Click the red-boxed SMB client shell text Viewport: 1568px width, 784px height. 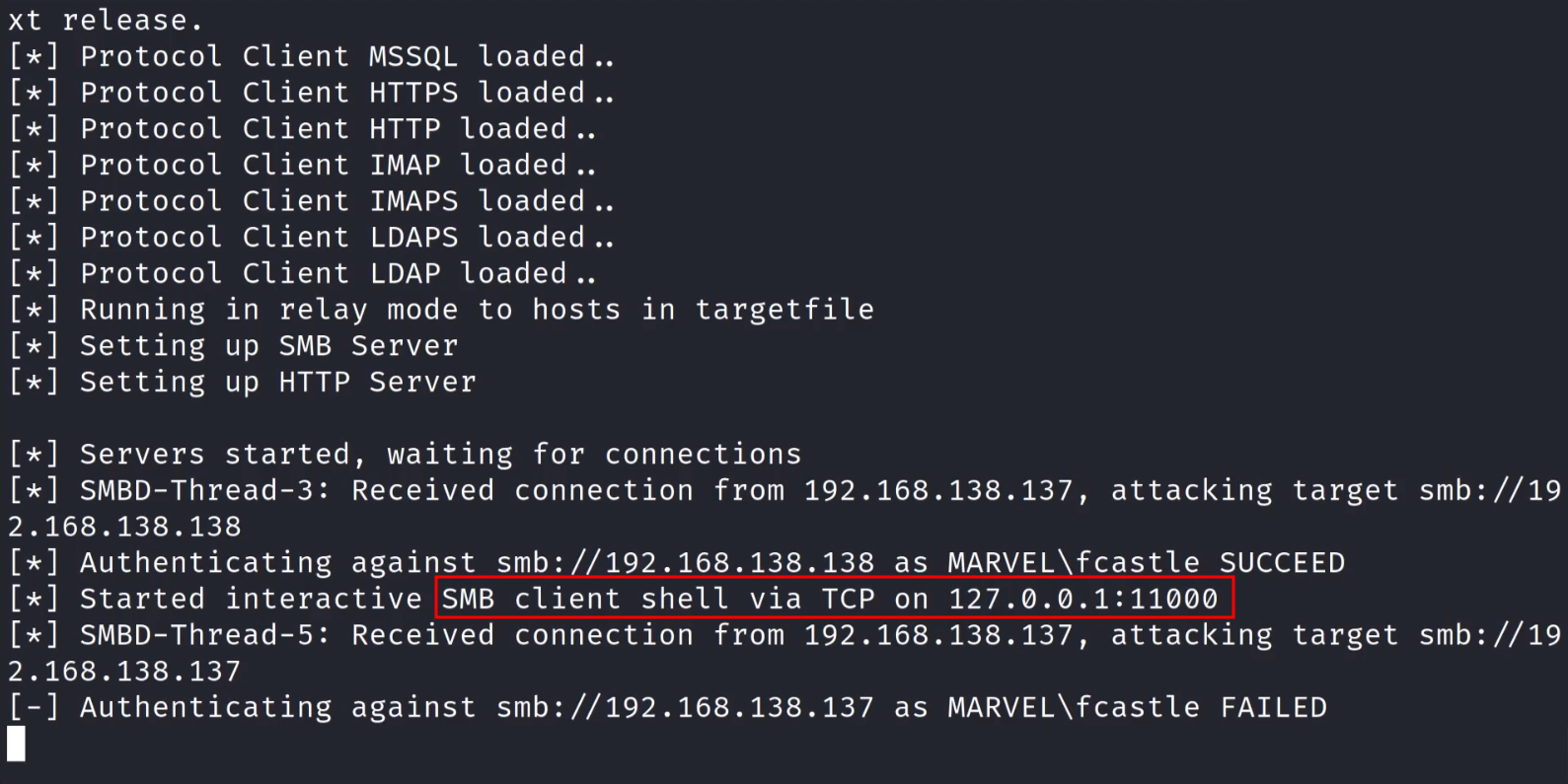pos(834,599)
